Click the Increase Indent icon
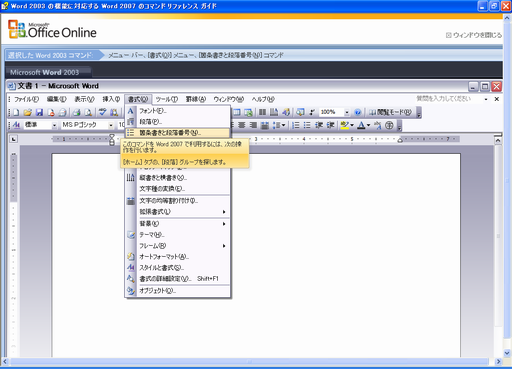 330,125
